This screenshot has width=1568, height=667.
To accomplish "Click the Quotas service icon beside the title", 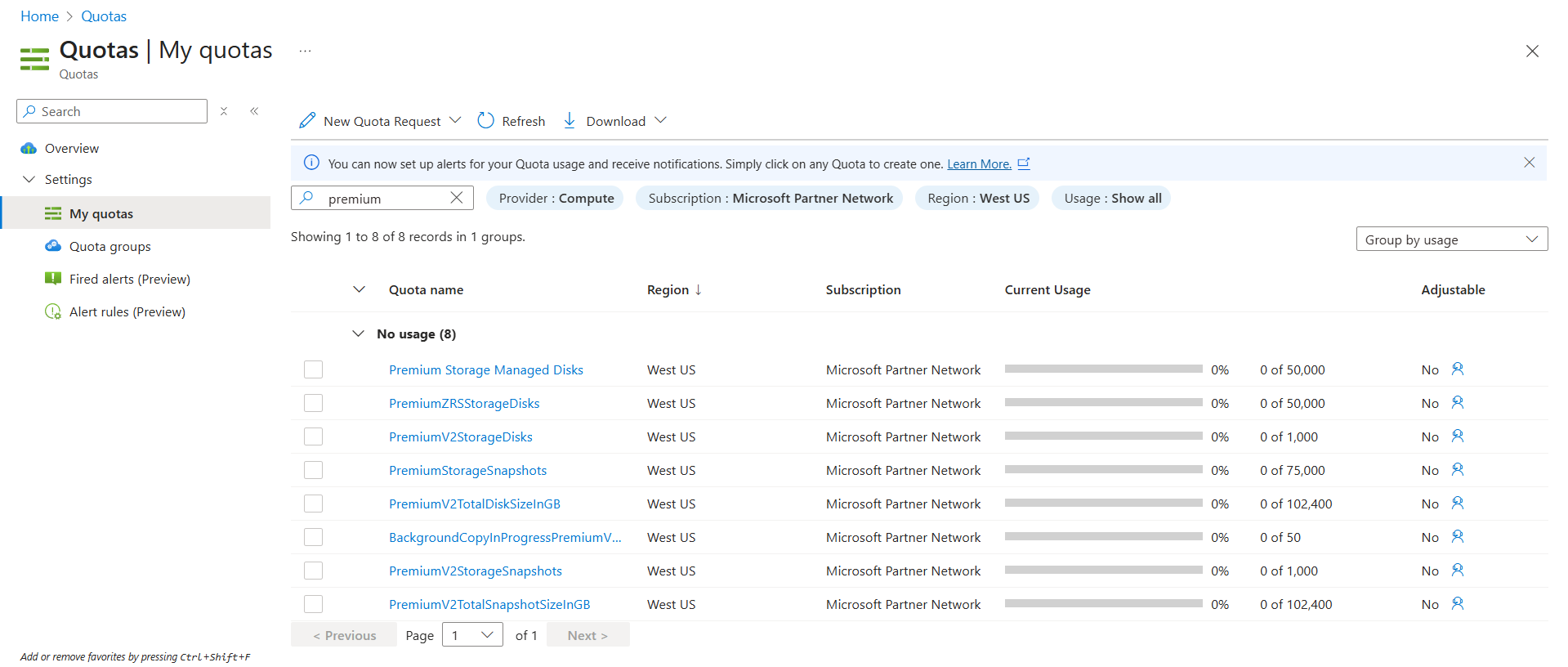I will (34, 60).
